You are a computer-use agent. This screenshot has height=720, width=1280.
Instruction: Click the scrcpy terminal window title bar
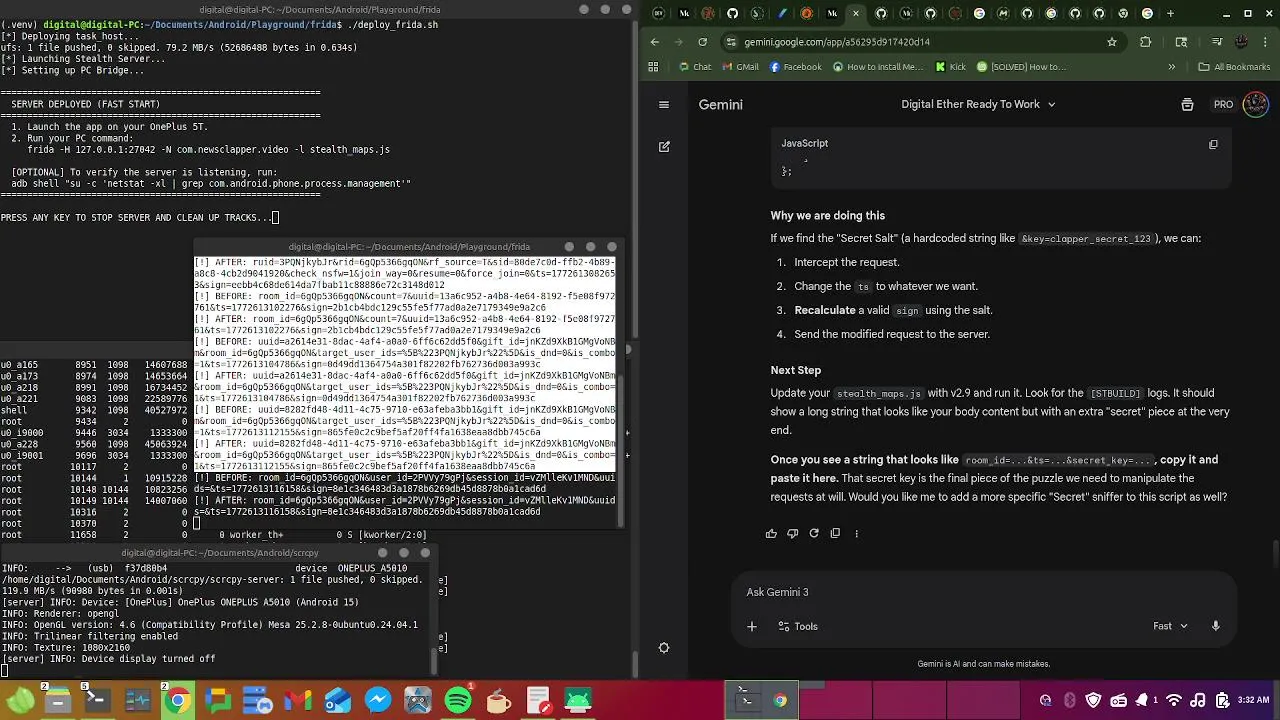pyautogui.click(x=220, y=552)
